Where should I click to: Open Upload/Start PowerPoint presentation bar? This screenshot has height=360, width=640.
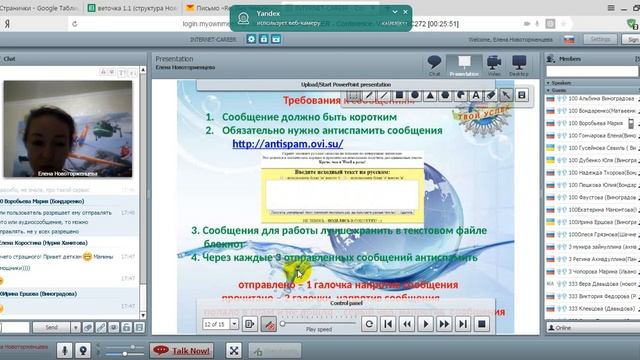tap(346, 84)
